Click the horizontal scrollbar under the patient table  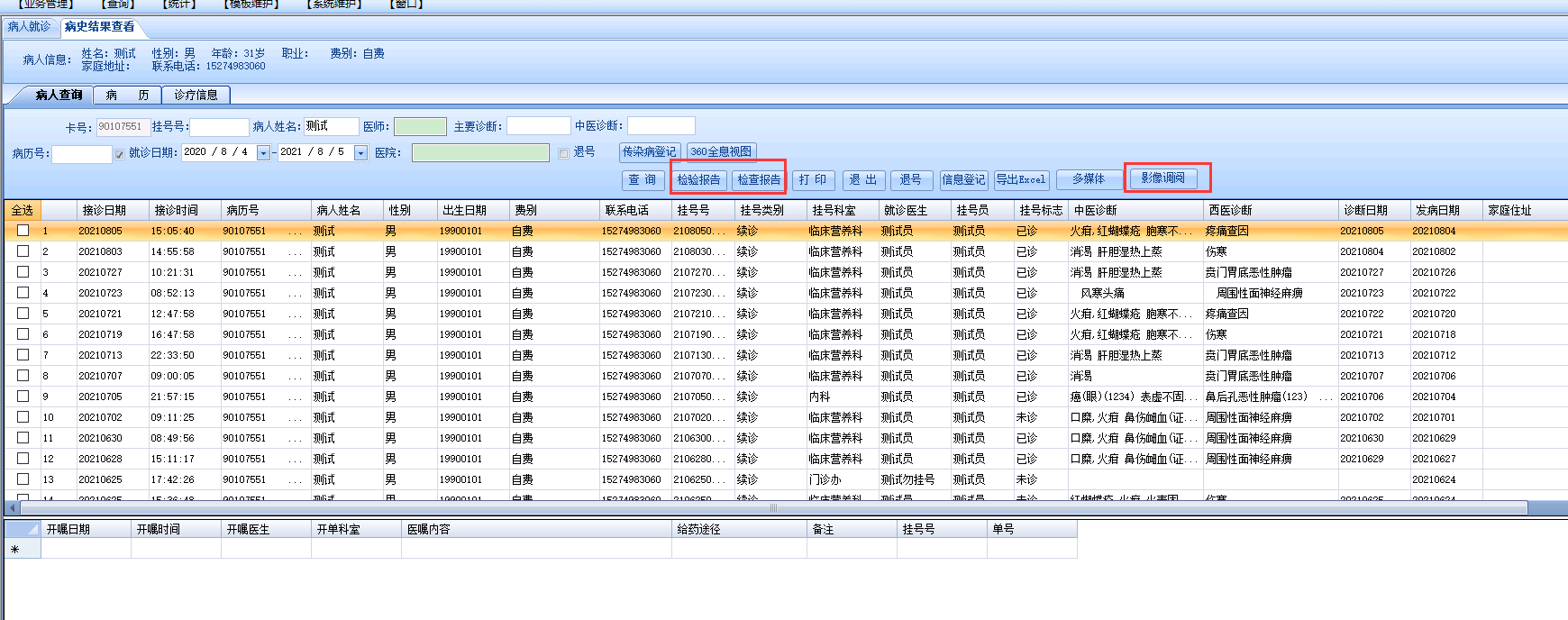(x=772, y=508)
